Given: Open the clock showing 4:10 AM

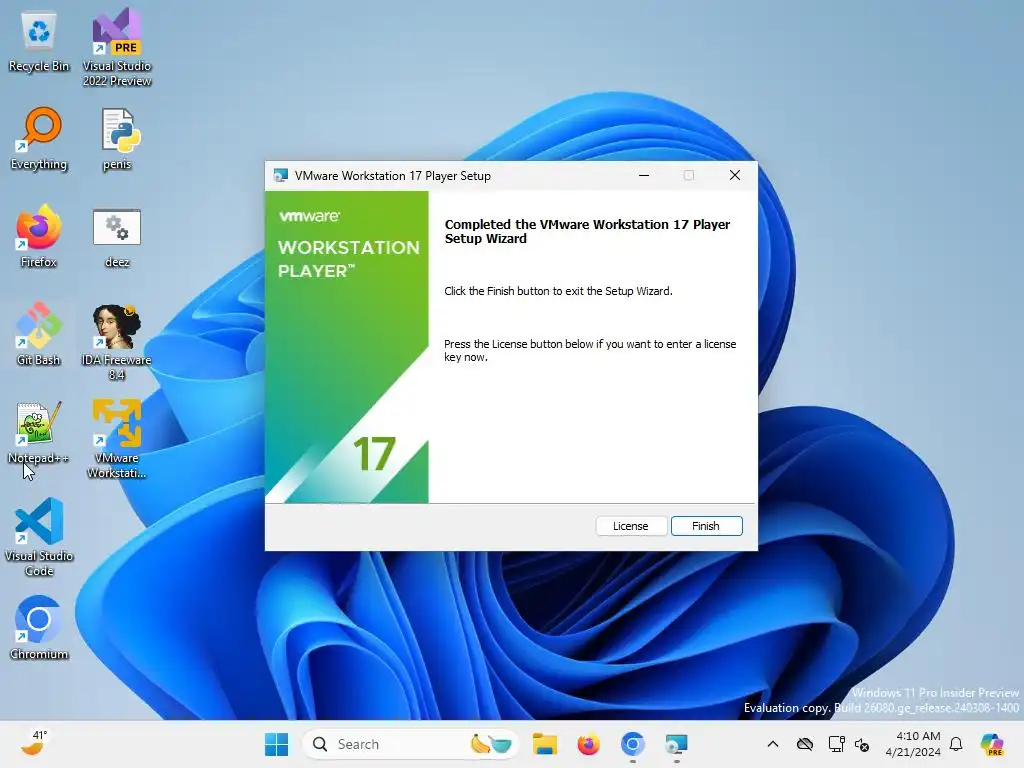Looking at the screenshot, I should [913, 744].
